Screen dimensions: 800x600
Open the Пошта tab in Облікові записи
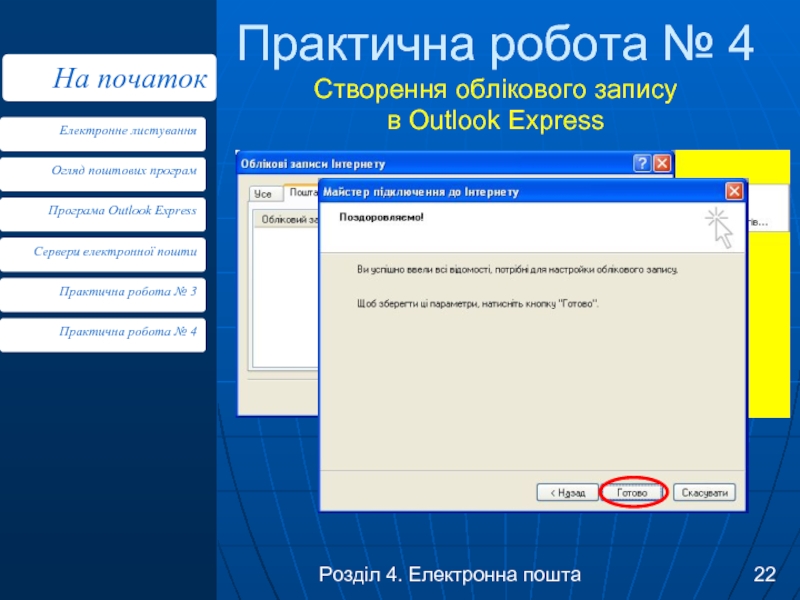click(302, 192)
